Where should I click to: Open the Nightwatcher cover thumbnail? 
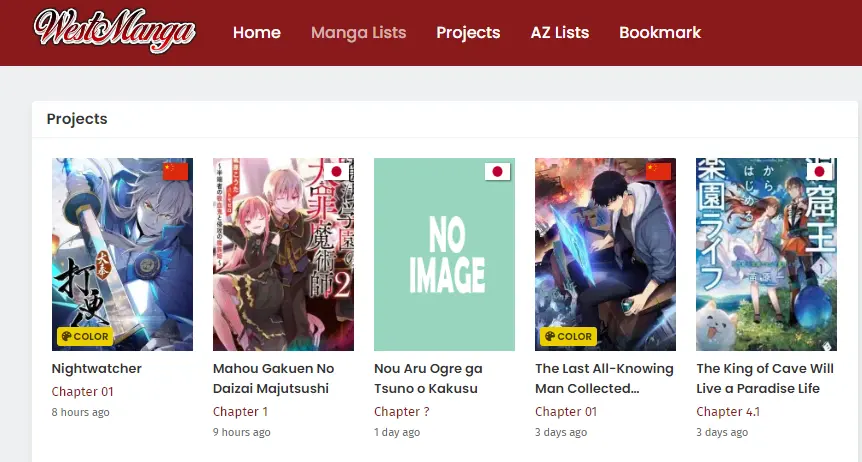tap(122, 254)
